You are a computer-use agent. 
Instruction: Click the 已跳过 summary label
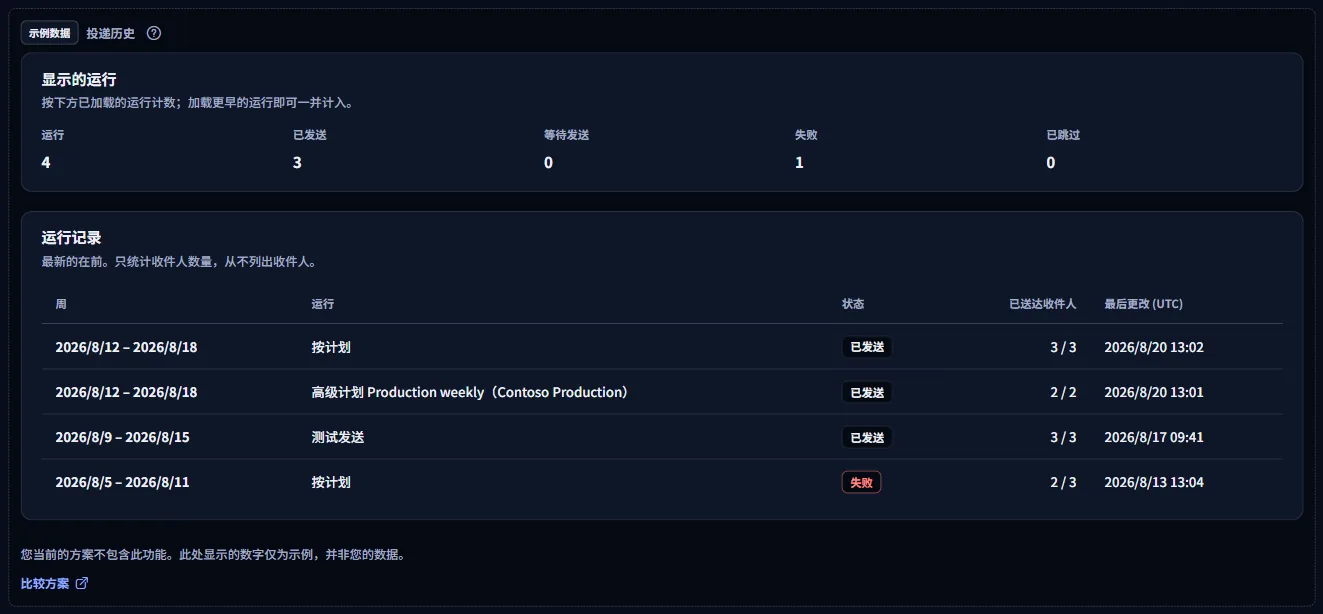[1063, 135]
